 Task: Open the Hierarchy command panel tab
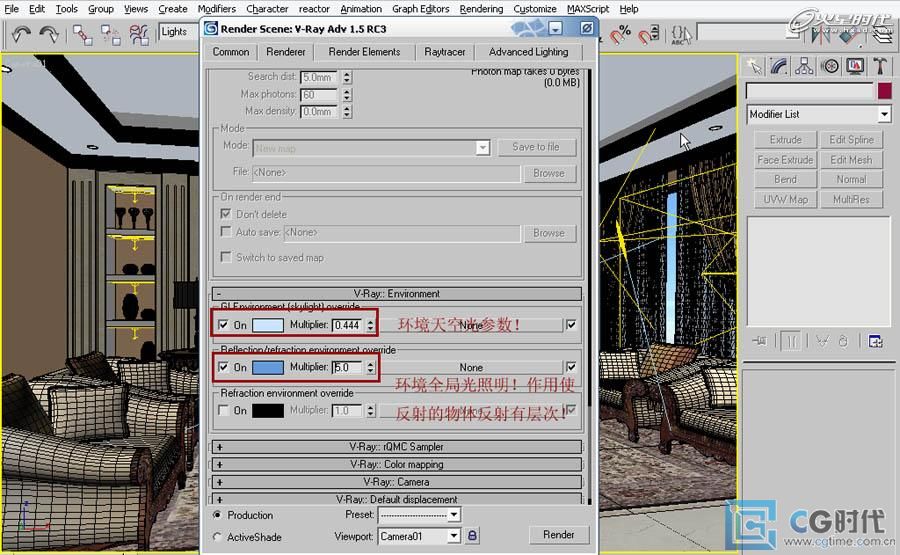805,67
